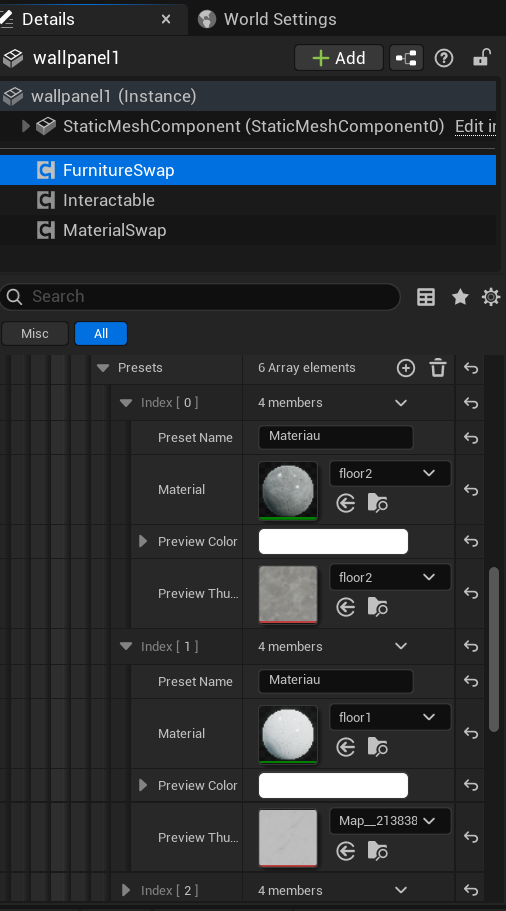Select wallpanel1 (Instance) row
The width and height of the screenshot is (506, 911).
click(x=247, y=96)
